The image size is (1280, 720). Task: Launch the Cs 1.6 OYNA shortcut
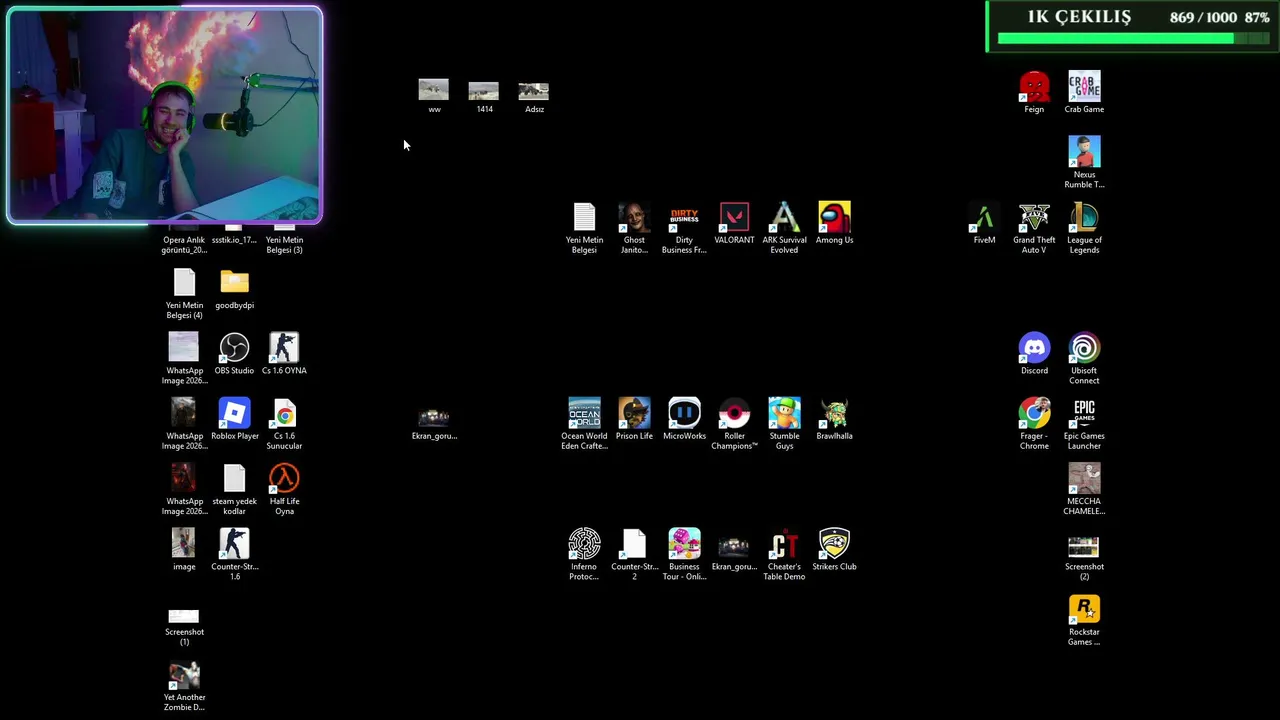pyautogui.click(x=284, y=348)
